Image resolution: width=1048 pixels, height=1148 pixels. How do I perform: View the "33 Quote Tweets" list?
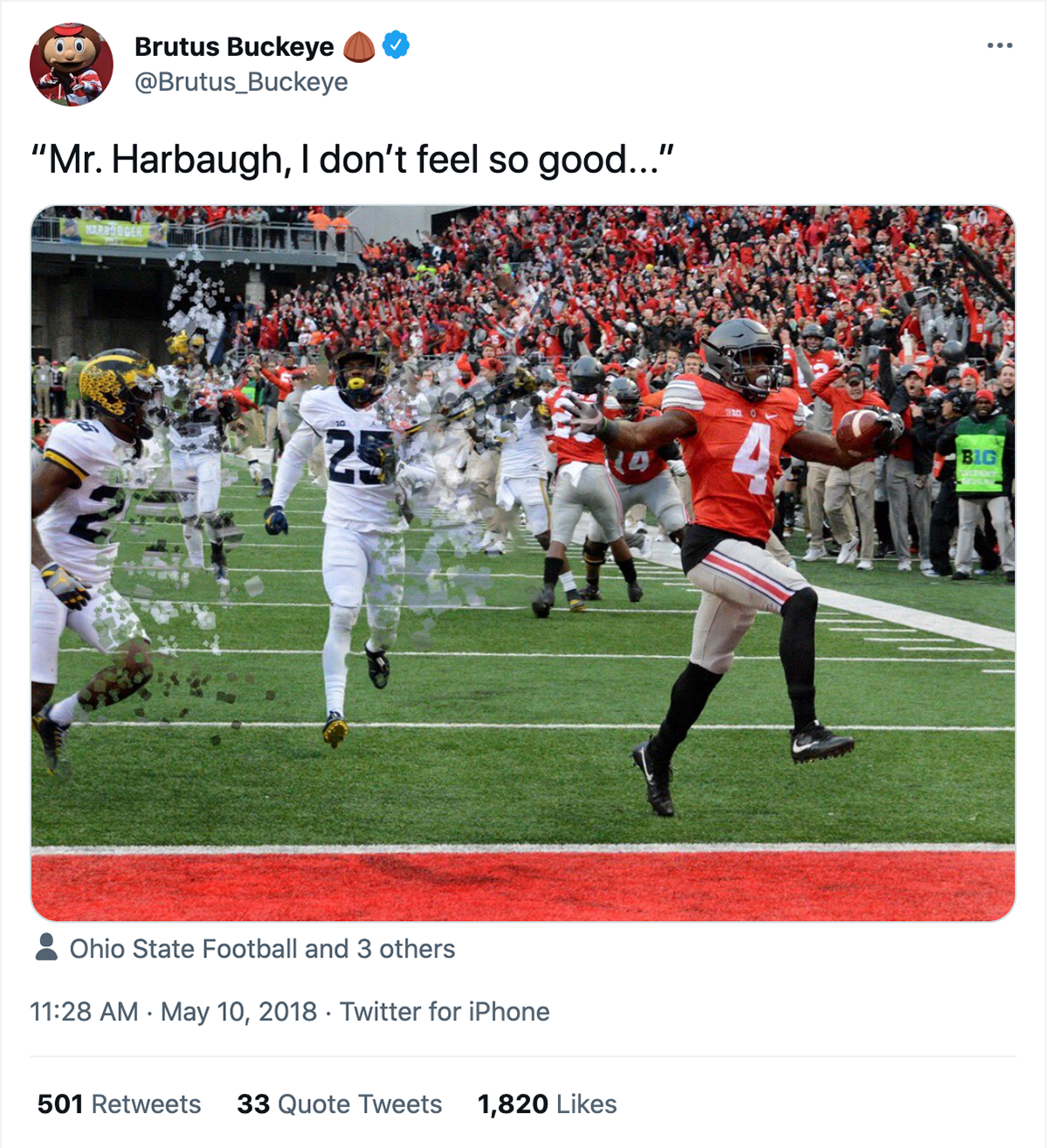click(x=340, y=1104)
